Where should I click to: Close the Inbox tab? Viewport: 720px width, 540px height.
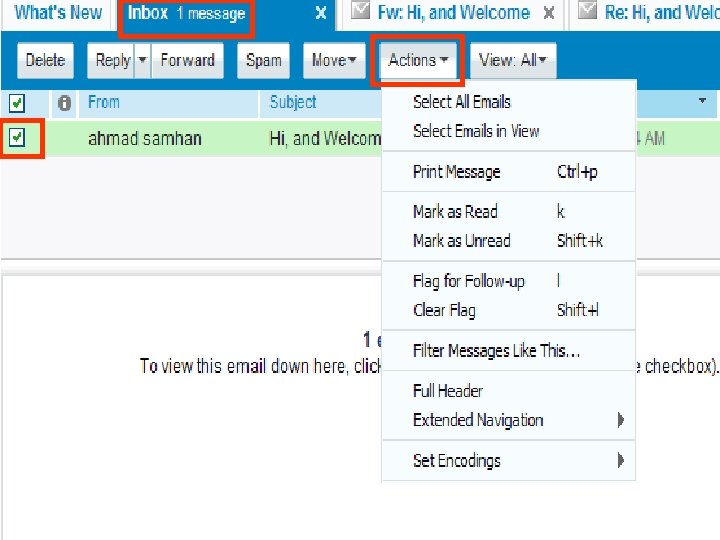click(321, 13)
